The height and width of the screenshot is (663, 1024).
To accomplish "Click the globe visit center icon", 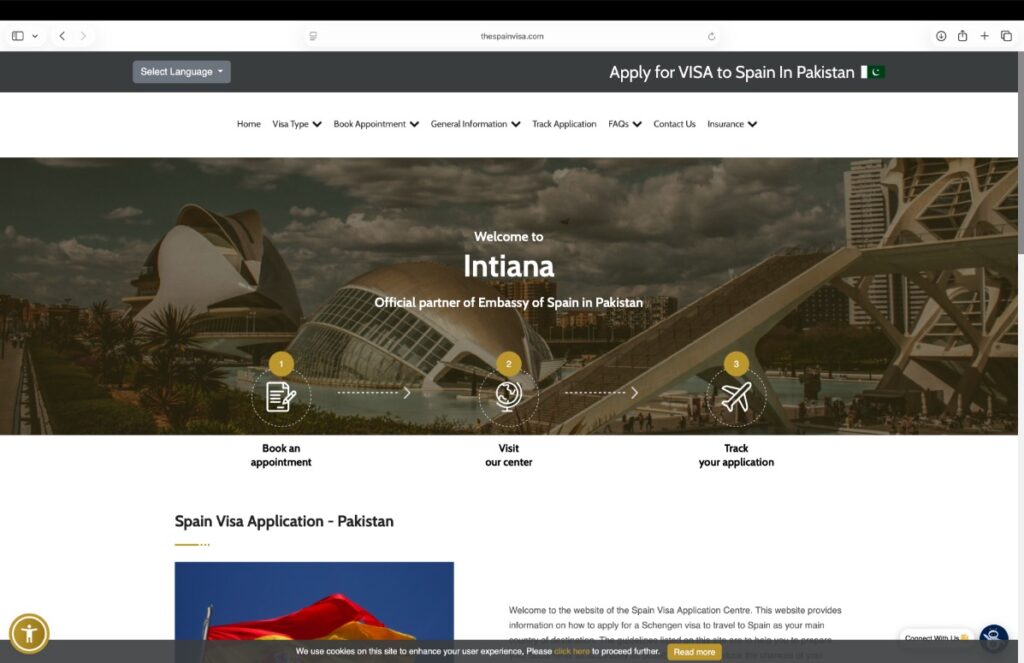I will coord(509,396).
